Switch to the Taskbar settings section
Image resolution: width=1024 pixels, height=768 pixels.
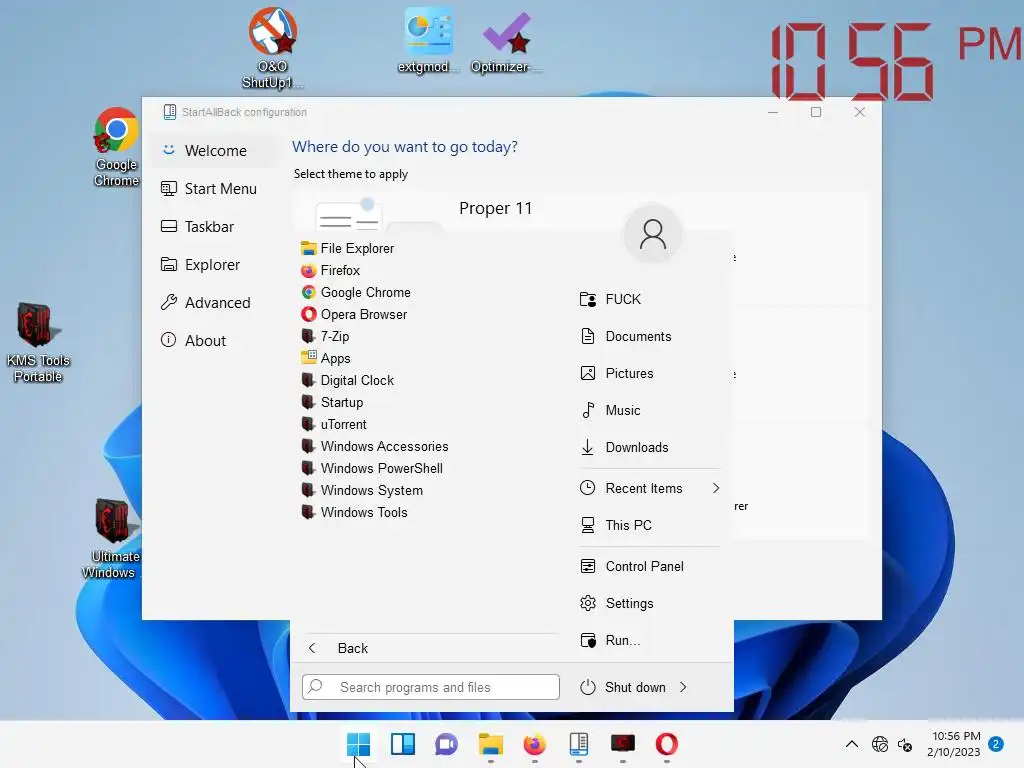tap(216, 227)
